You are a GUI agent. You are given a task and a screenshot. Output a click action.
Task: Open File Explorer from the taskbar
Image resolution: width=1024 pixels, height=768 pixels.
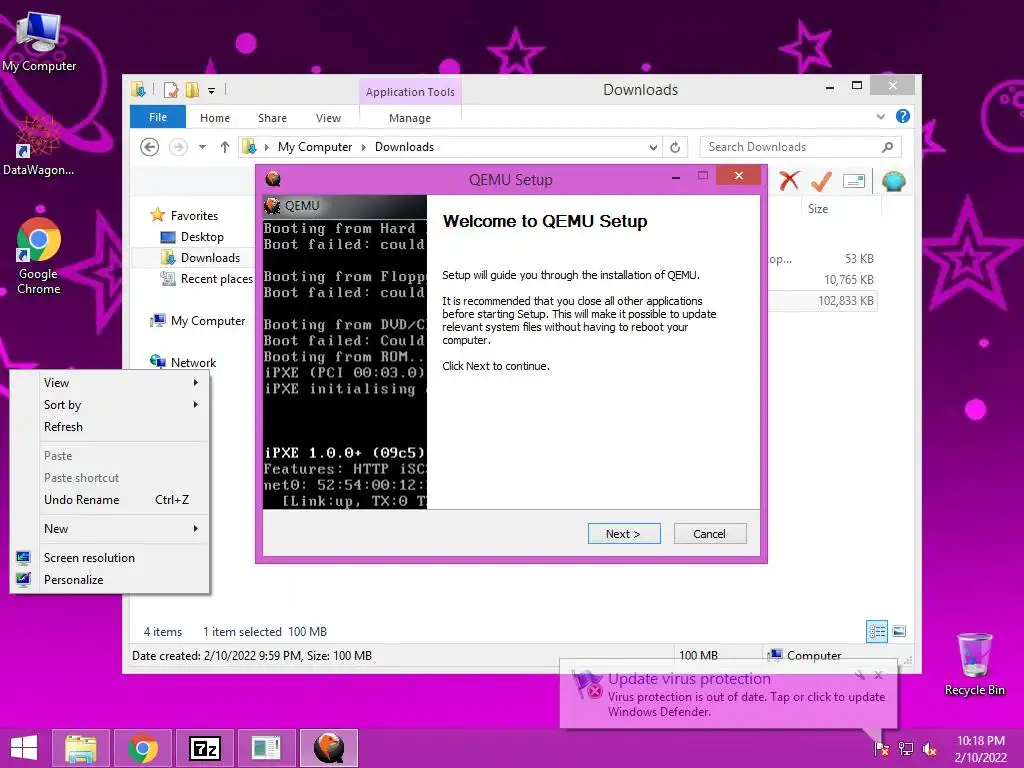(80, 748)
